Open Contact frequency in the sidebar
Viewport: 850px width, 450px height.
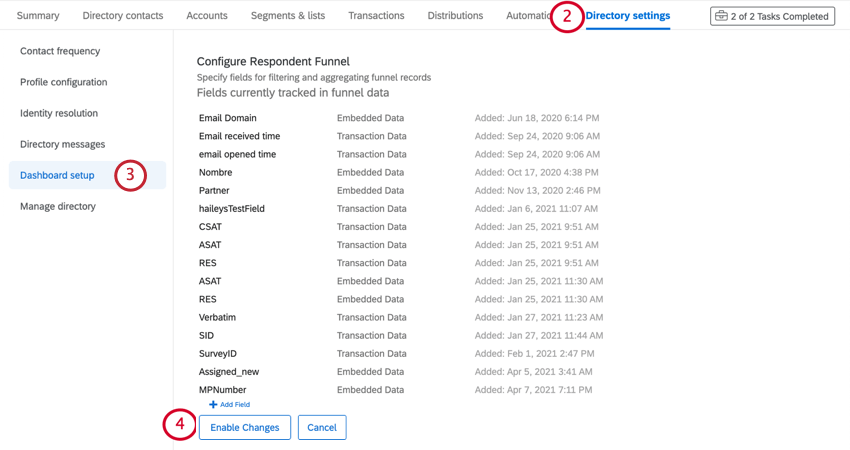coord(60,51)
